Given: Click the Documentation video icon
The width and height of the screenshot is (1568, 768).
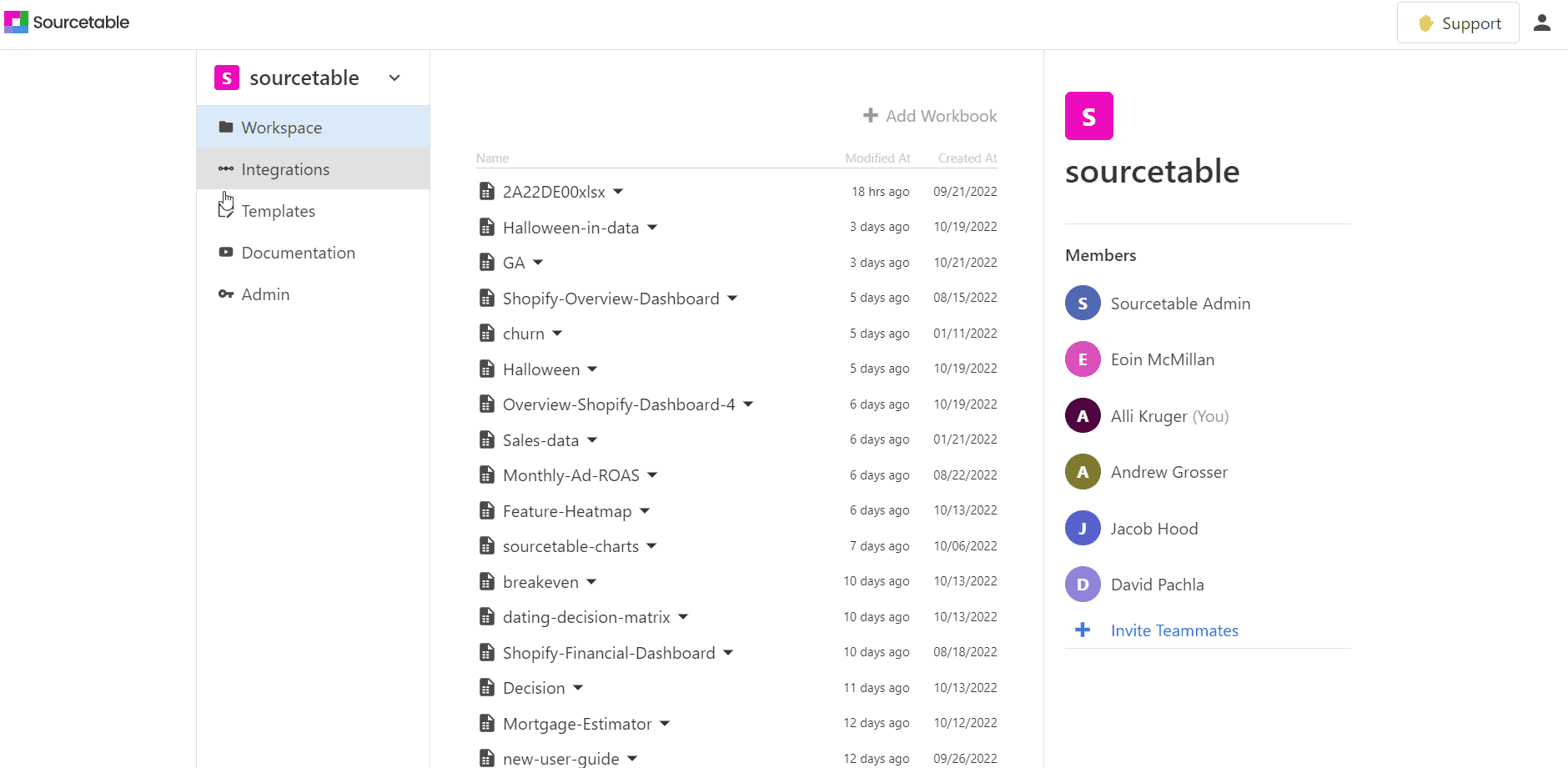Looking at the screenshot, I should [226, 252].
